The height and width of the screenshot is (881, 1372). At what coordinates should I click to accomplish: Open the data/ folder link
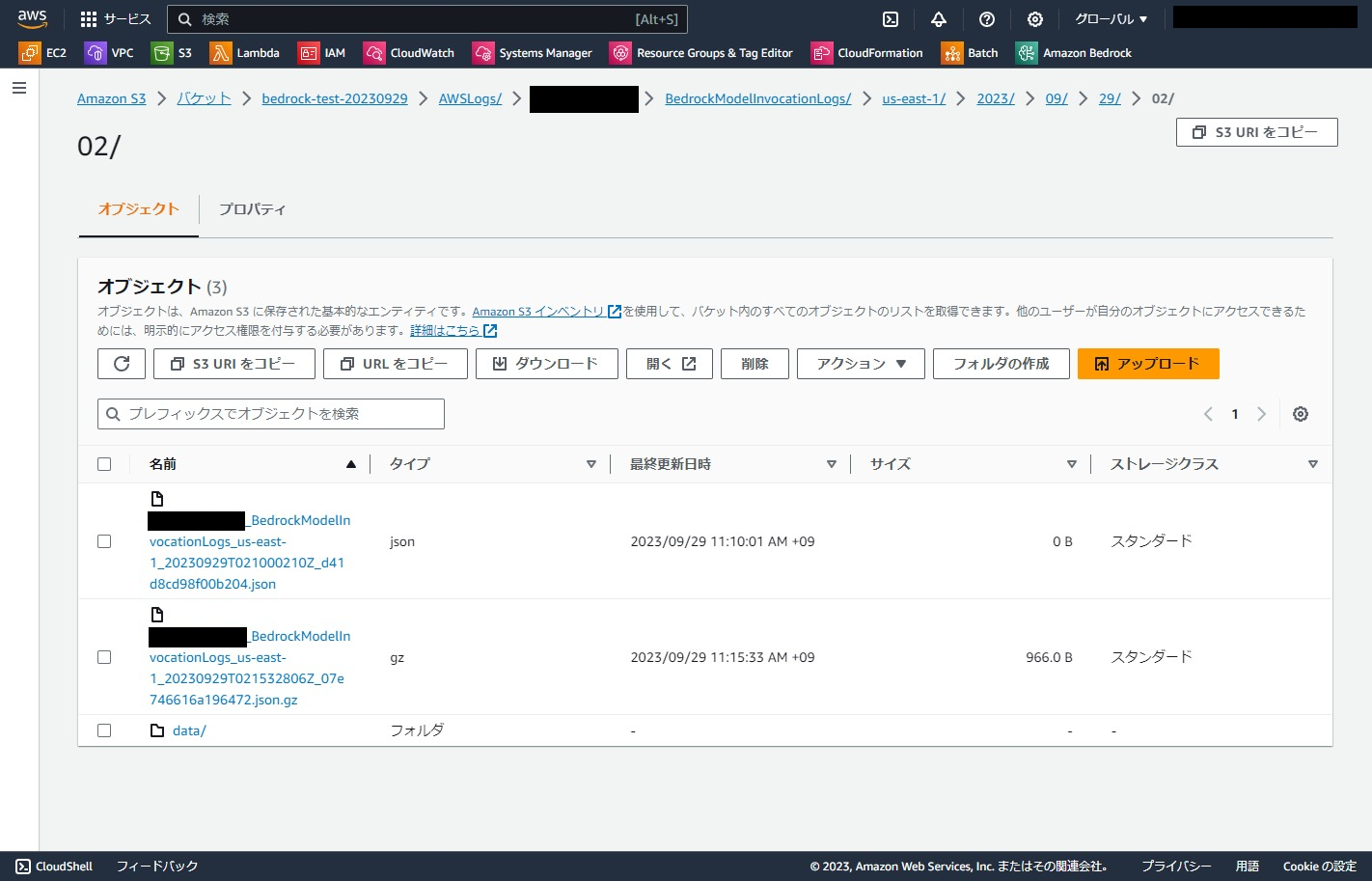point(189,731)
